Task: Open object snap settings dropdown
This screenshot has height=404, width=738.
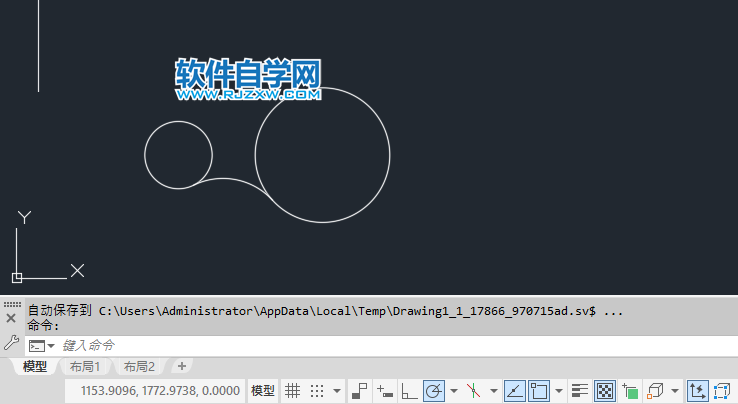Action: click(x=559, y=391)
